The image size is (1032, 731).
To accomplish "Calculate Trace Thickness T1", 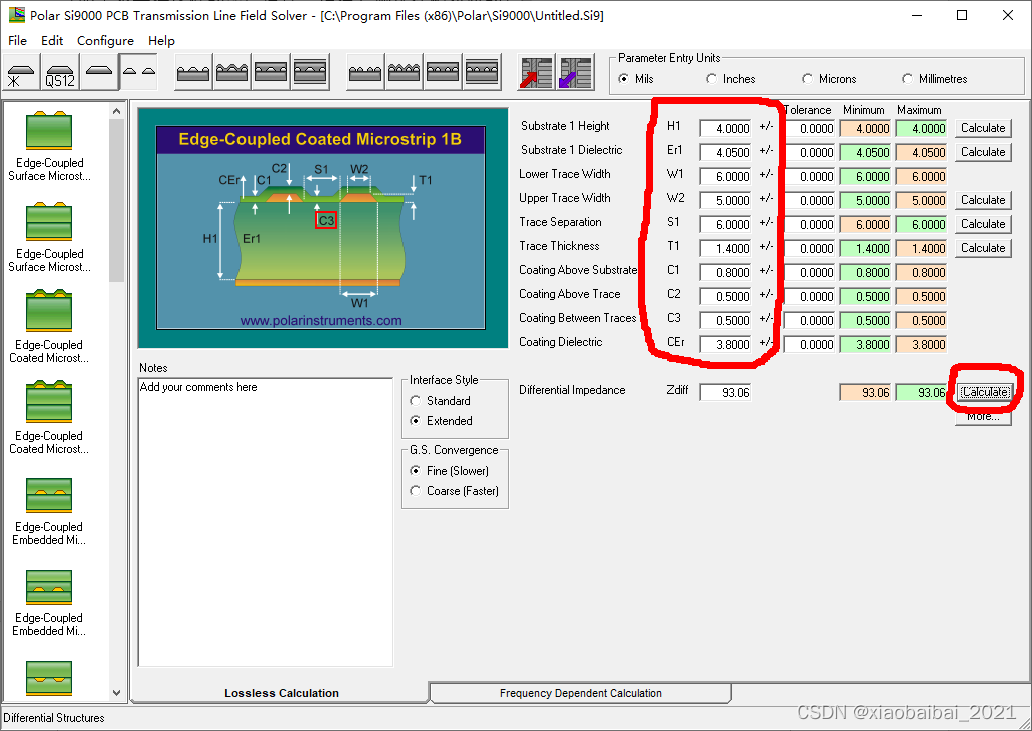I will 983,248.
